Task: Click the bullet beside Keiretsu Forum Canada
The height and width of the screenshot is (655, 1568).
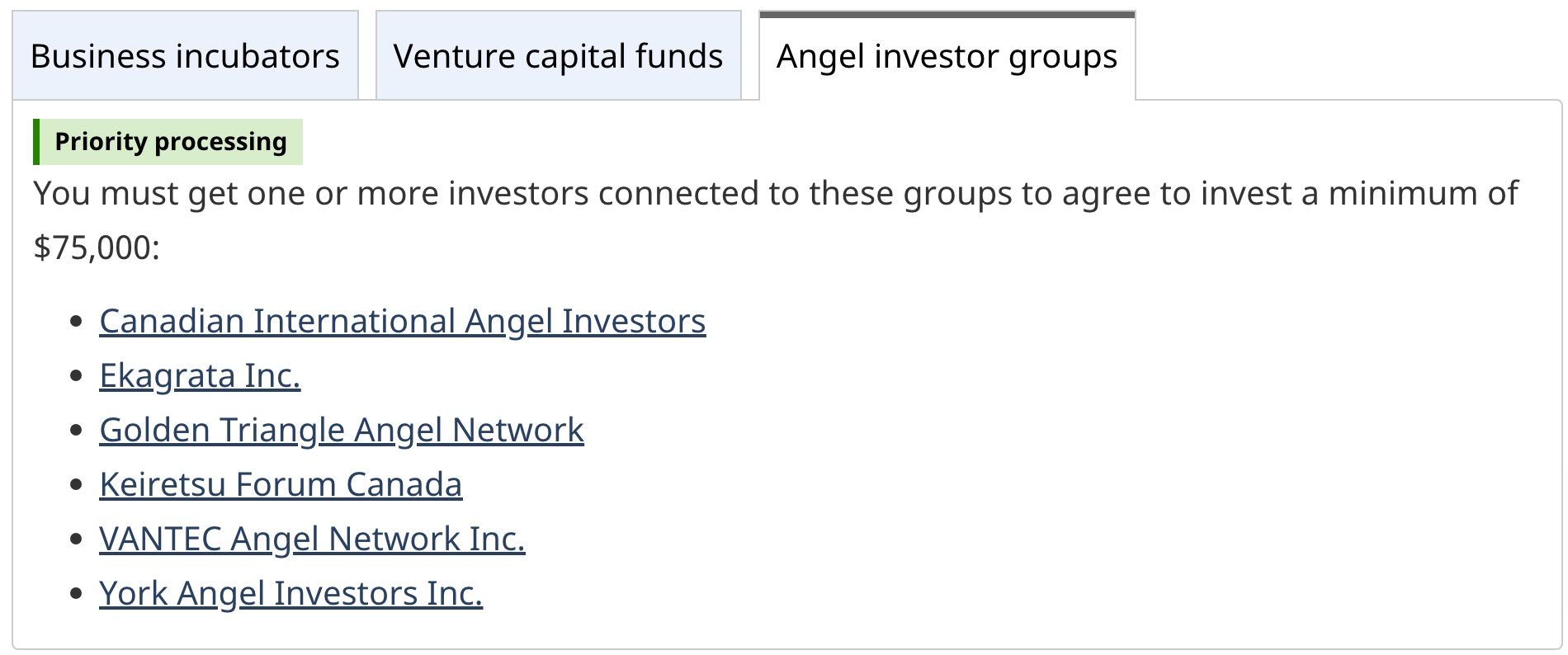Action: [77, 485]
